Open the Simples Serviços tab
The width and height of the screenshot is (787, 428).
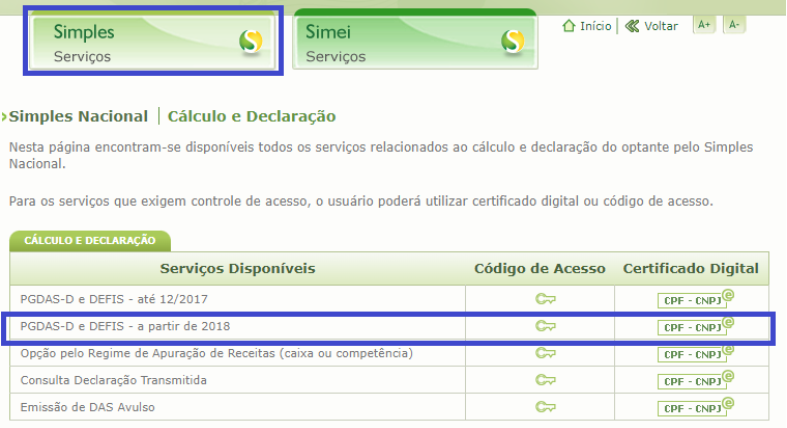click(153, 41)
